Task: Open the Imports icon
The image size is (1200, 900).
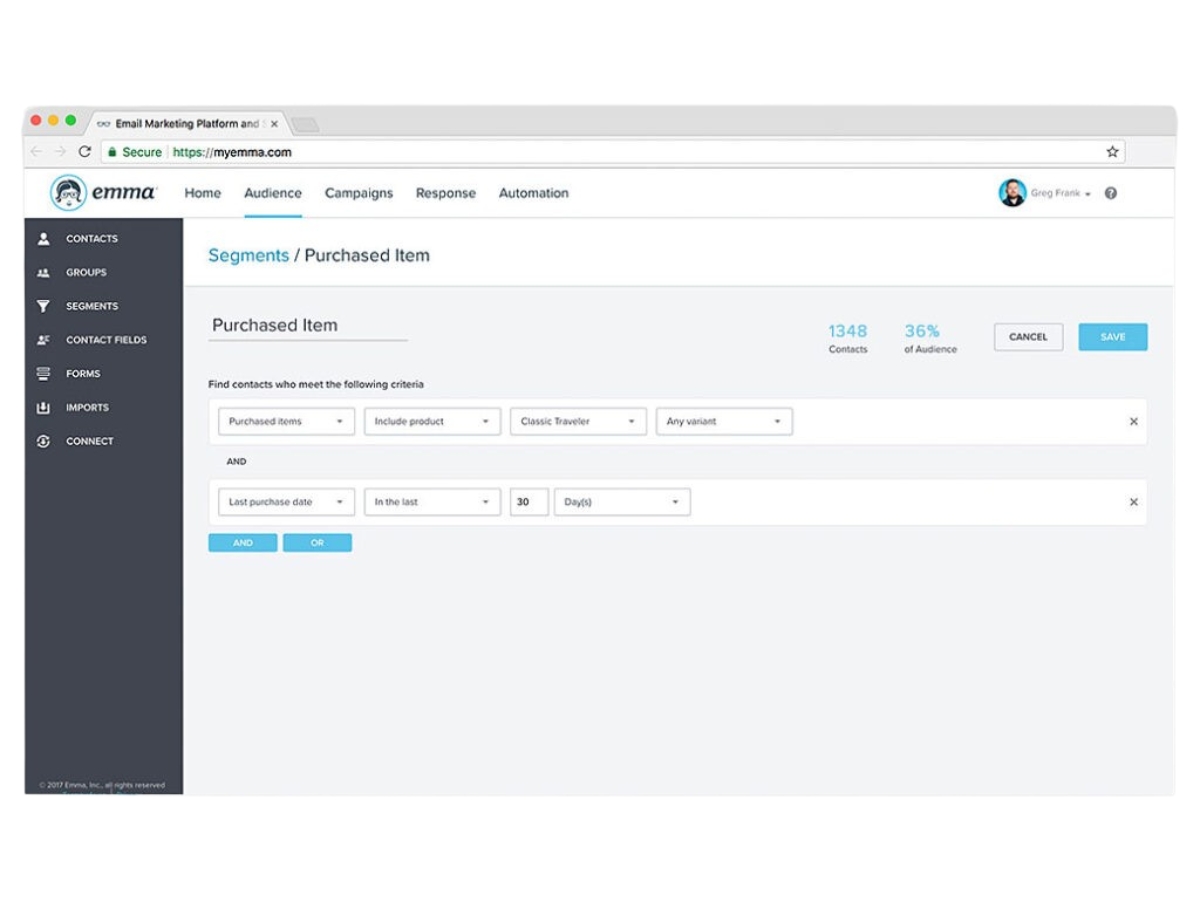Action: [43, 408]
